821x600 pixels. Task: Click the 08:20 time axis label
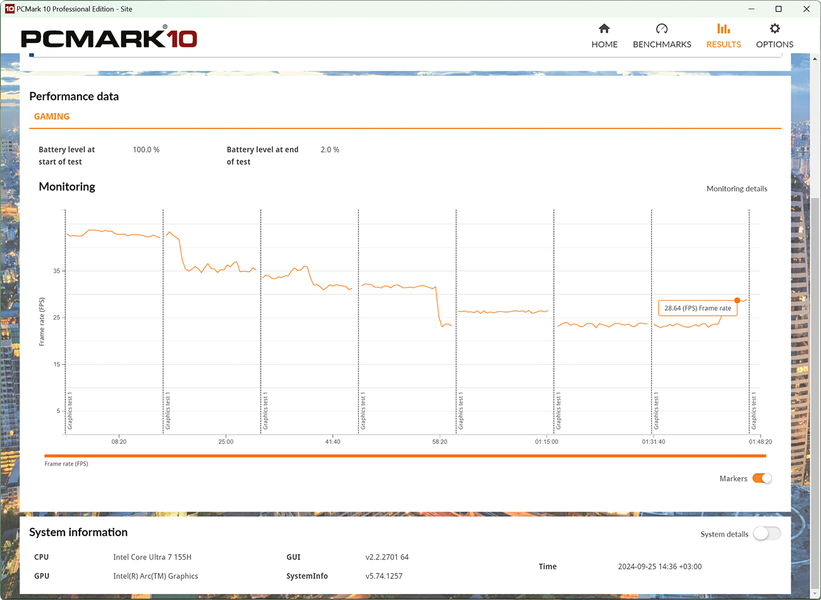pos(119,442)
